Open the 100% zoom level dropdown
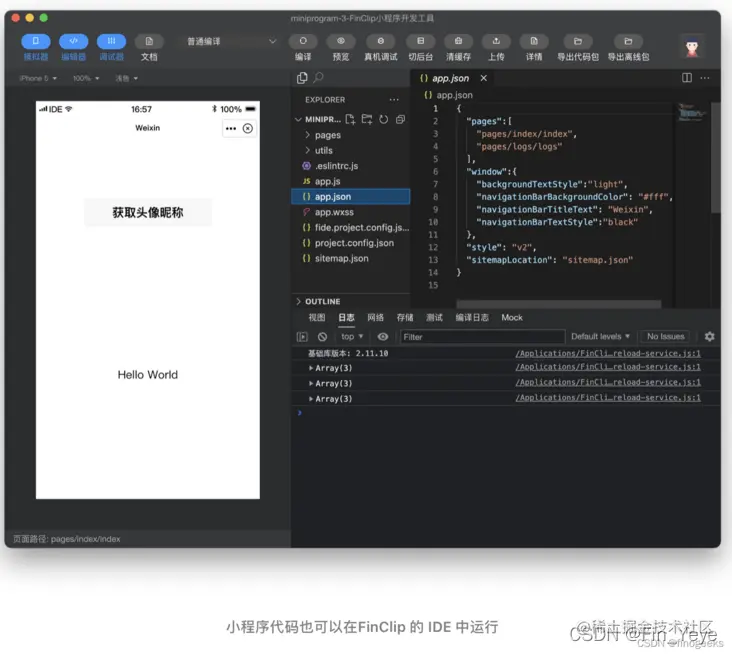This screenshot has height=654, width=732. click(x=86, y=78)
